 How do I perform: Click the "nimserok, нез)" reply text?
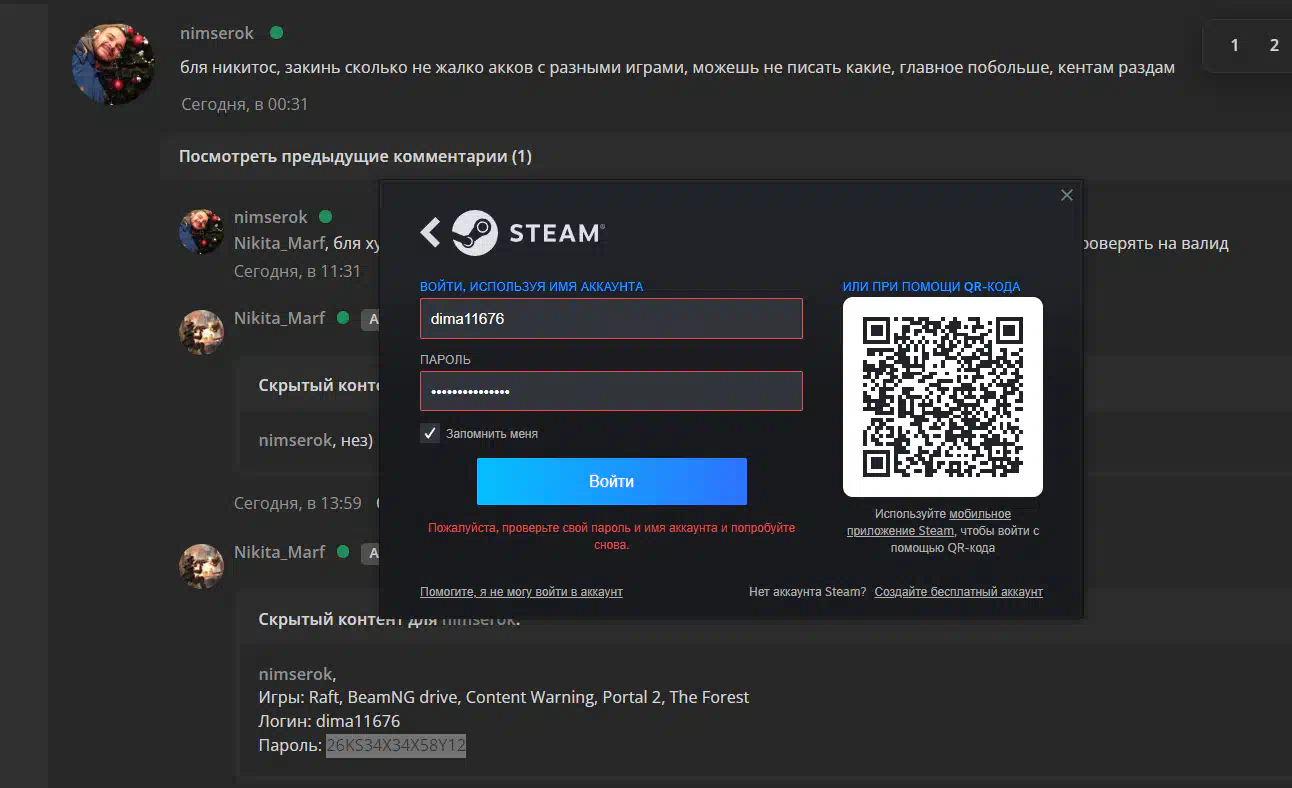[x=315, y=440]
